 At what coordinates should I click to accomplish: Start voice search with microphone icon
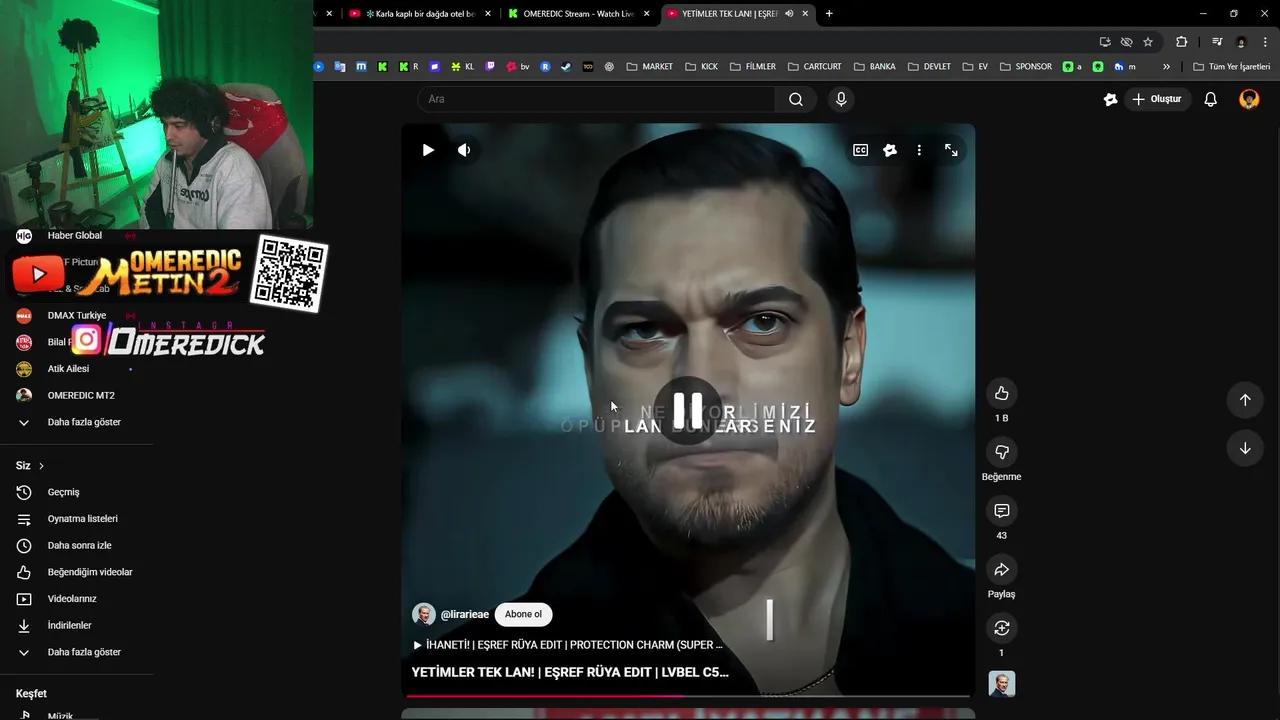pos(841,99)
